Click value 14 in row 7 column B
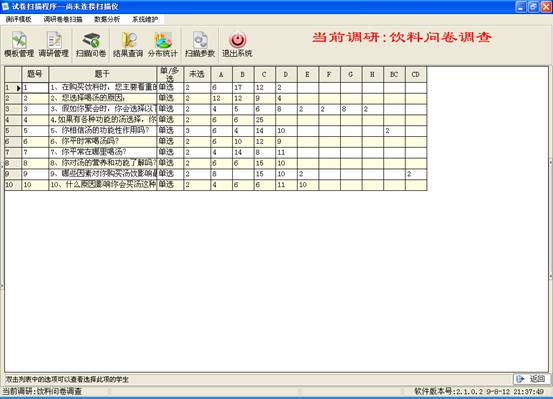553x399 pixels. (x=243, y=152)
